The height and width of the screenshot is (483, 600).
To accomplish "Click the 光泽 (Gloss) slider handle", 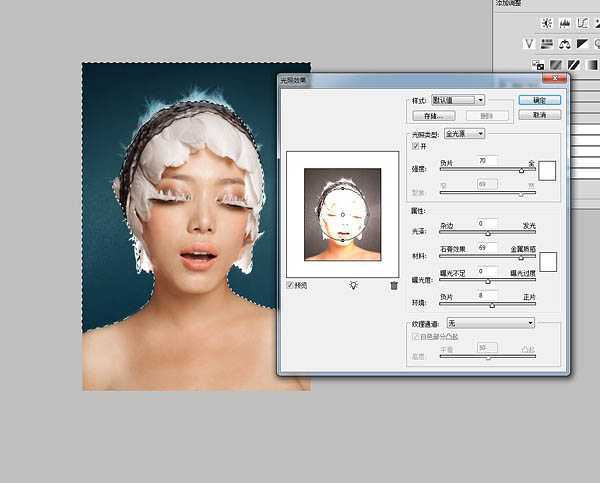I will coord(488,233).
